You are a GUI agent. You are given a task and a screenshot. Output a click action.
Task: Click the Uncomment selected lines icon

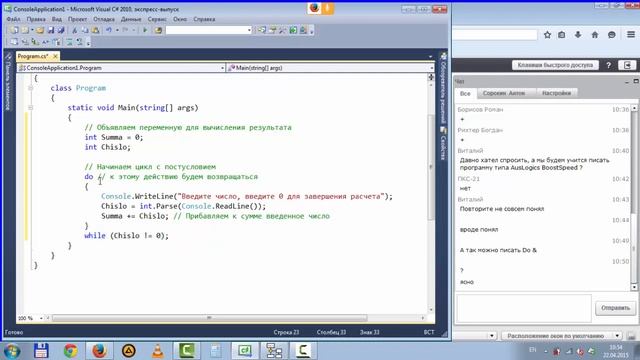click(x=79, y=42)
